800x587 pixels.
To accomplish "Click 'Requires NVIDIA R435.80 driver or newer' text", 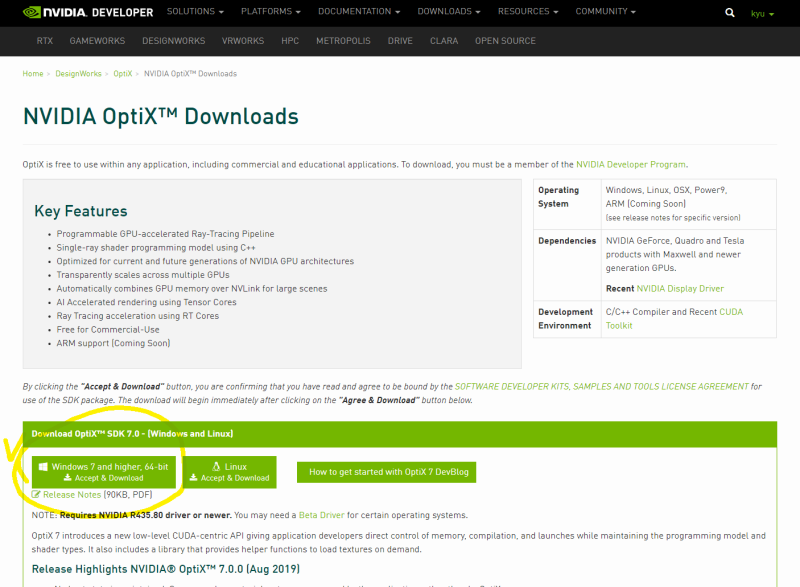I will coord(145,515).
